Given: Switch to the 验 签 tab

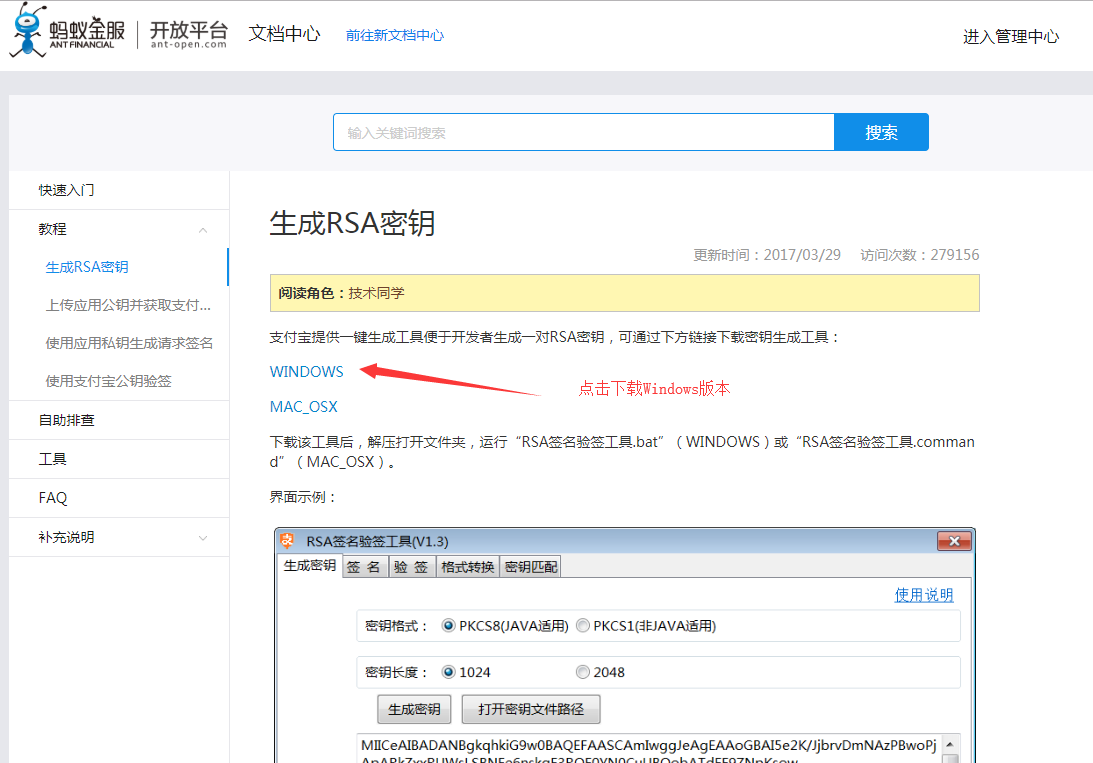Looking at the screenshot, I should coord(411,567).
